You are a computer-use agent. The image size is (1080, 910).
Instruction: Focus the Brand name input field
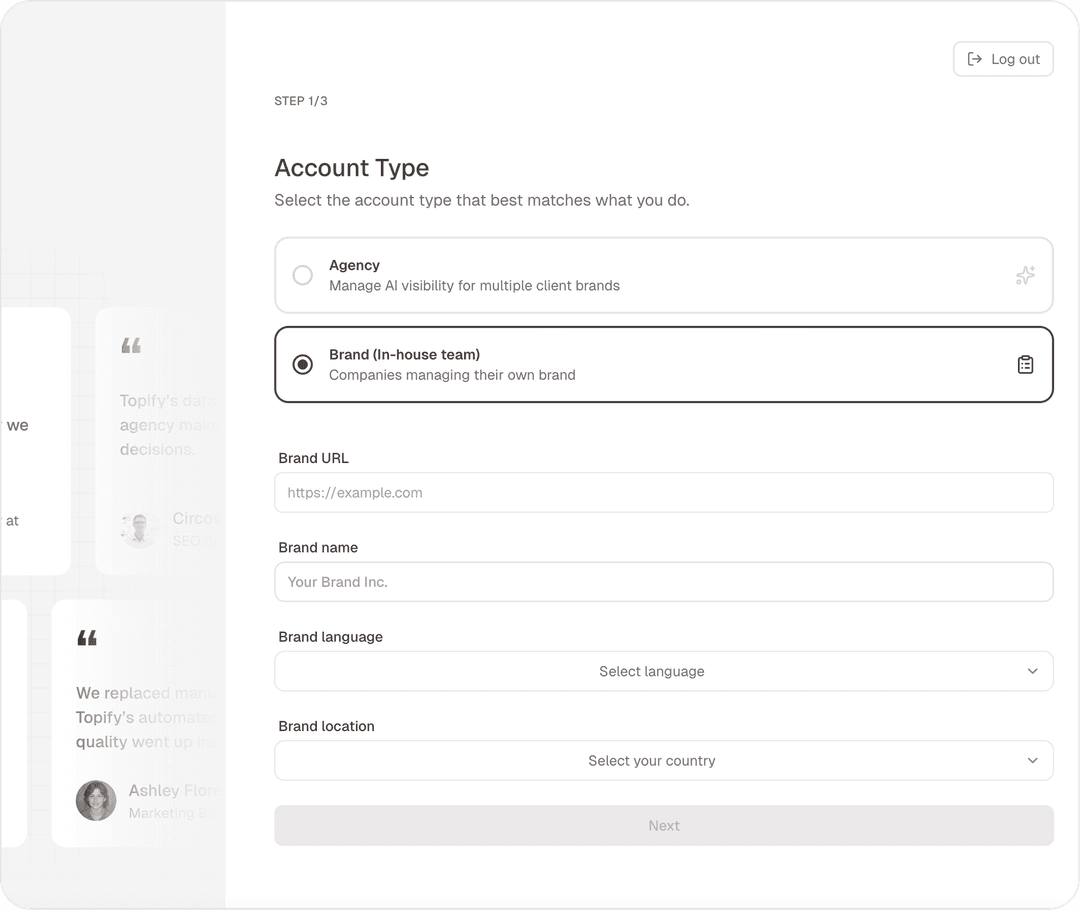(663, 582)
